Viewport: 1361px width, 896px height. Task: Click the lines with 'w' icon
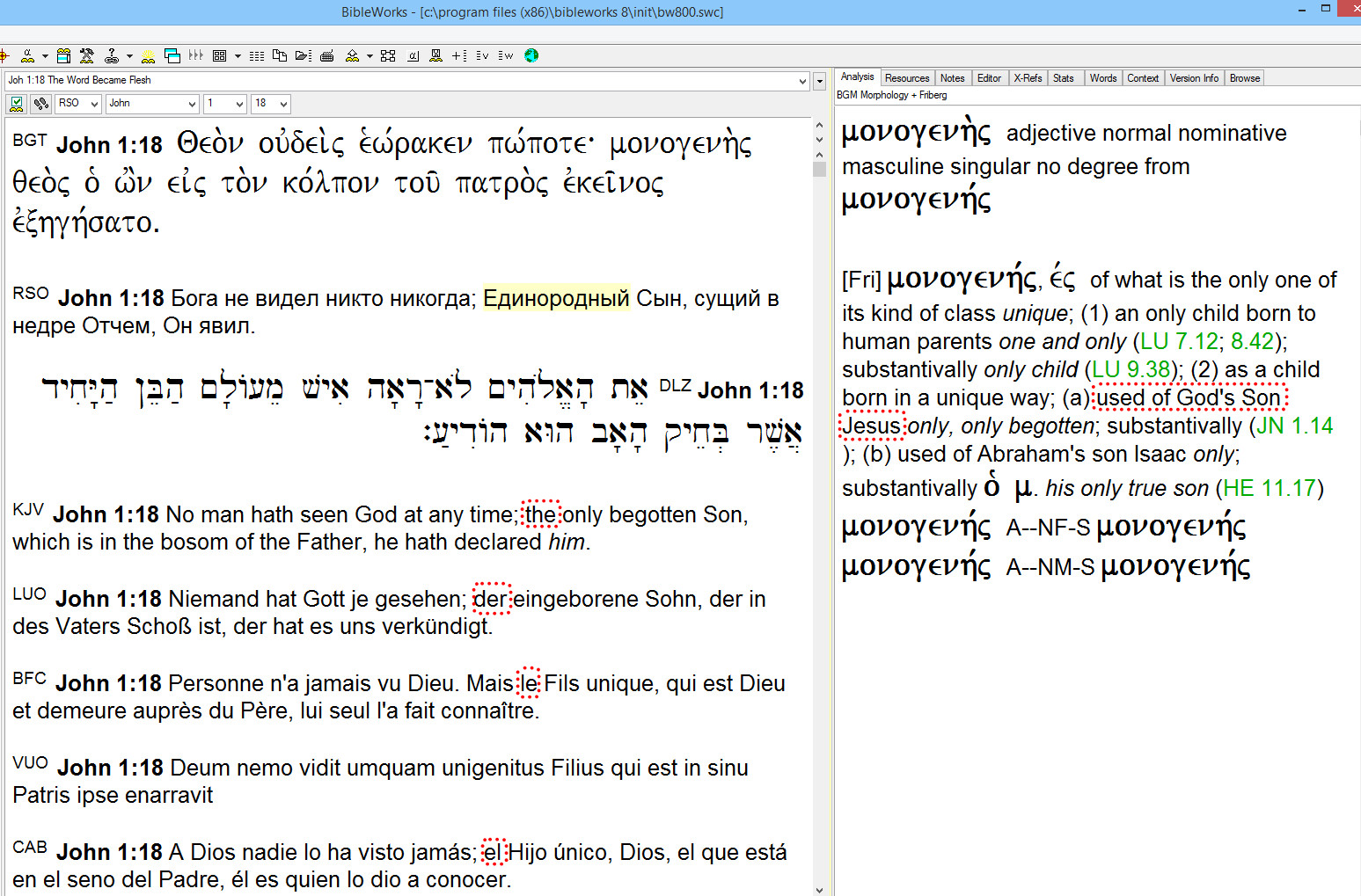point(505,55)
